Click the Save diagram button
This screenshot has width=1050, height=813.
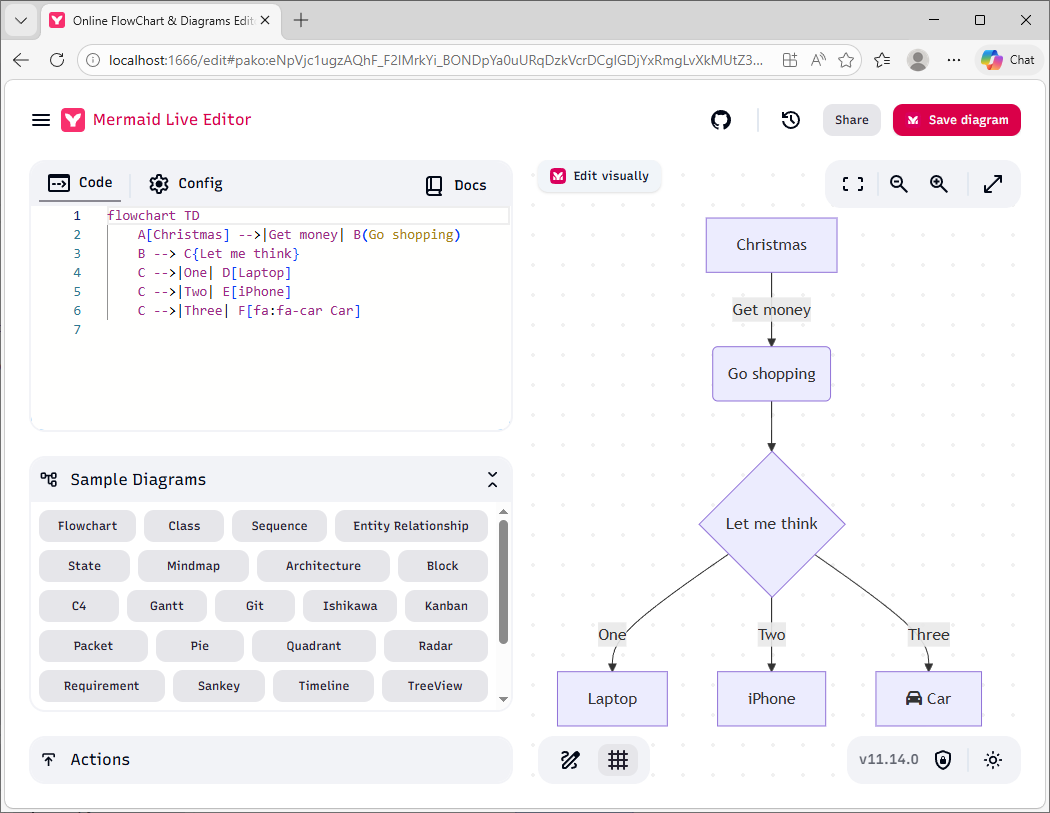[956, 120]
